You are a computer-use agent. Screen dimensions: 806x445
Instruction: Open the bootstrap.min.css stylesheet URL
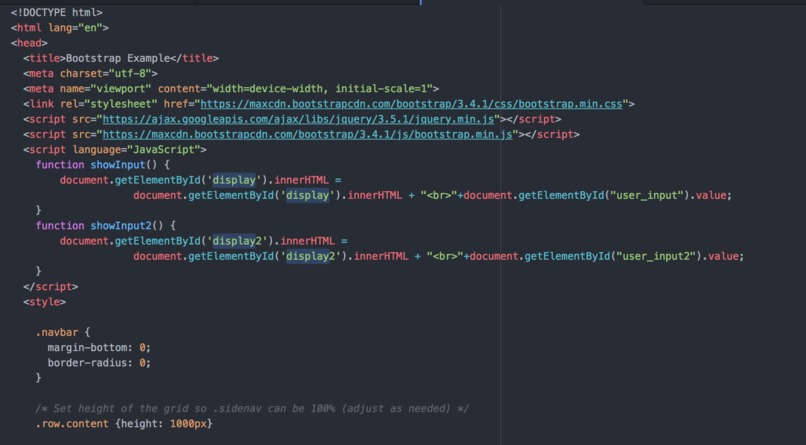pyautogui.click(x=411, y=104)
